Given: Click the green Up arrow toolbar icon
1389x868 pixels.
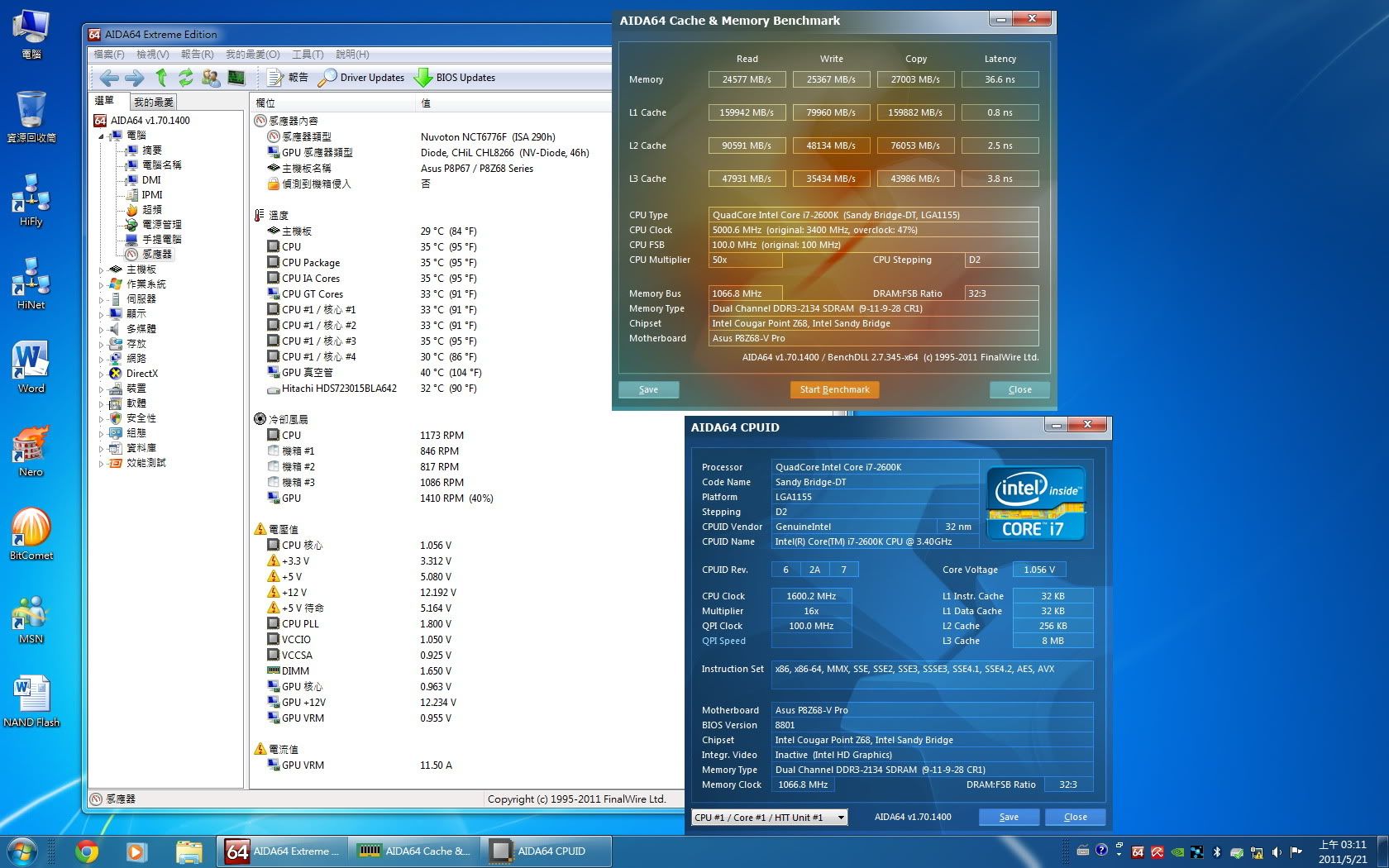Looking at the screenshot, I should (161, 78).
